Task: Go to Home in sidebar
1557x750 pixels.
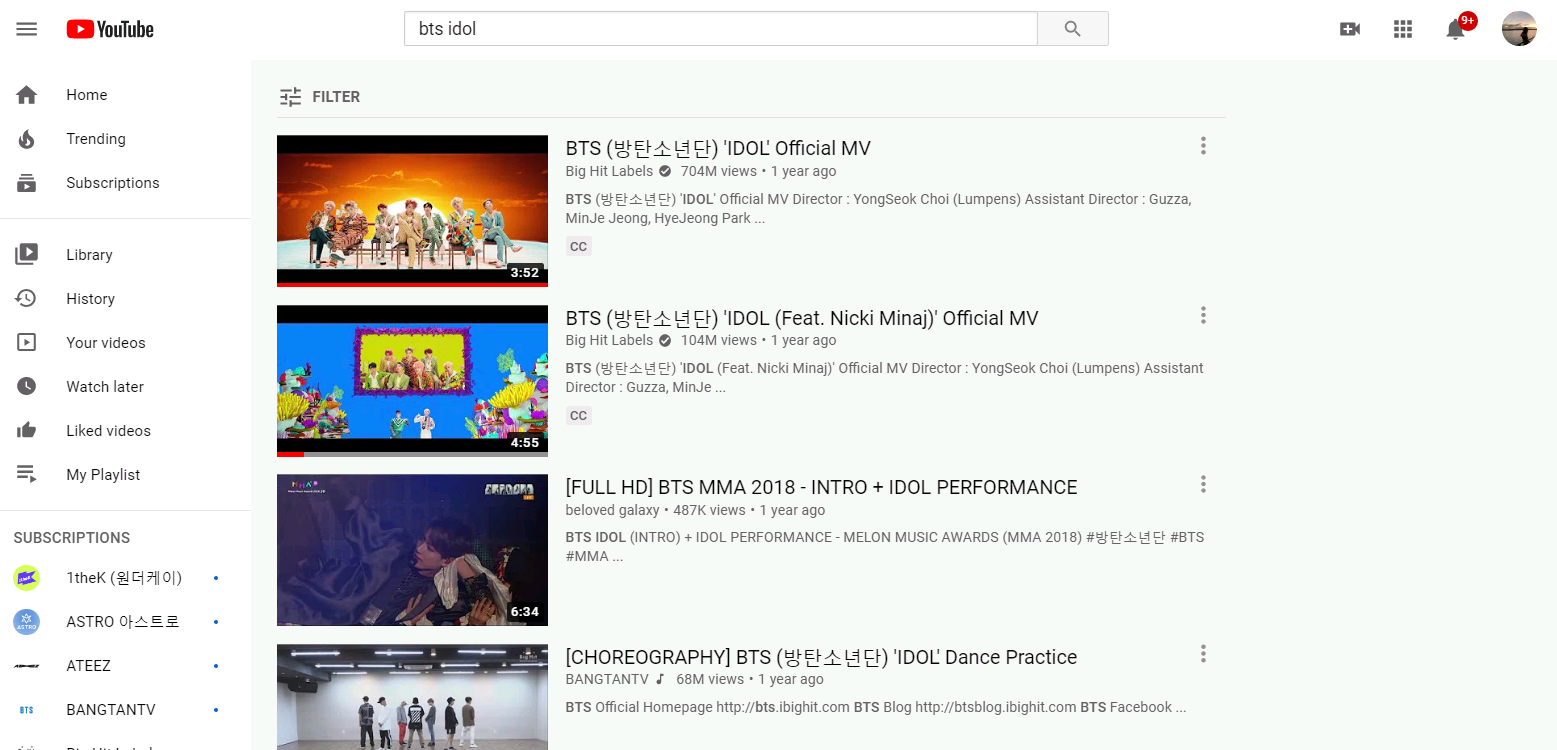Action: coord(125,95)
